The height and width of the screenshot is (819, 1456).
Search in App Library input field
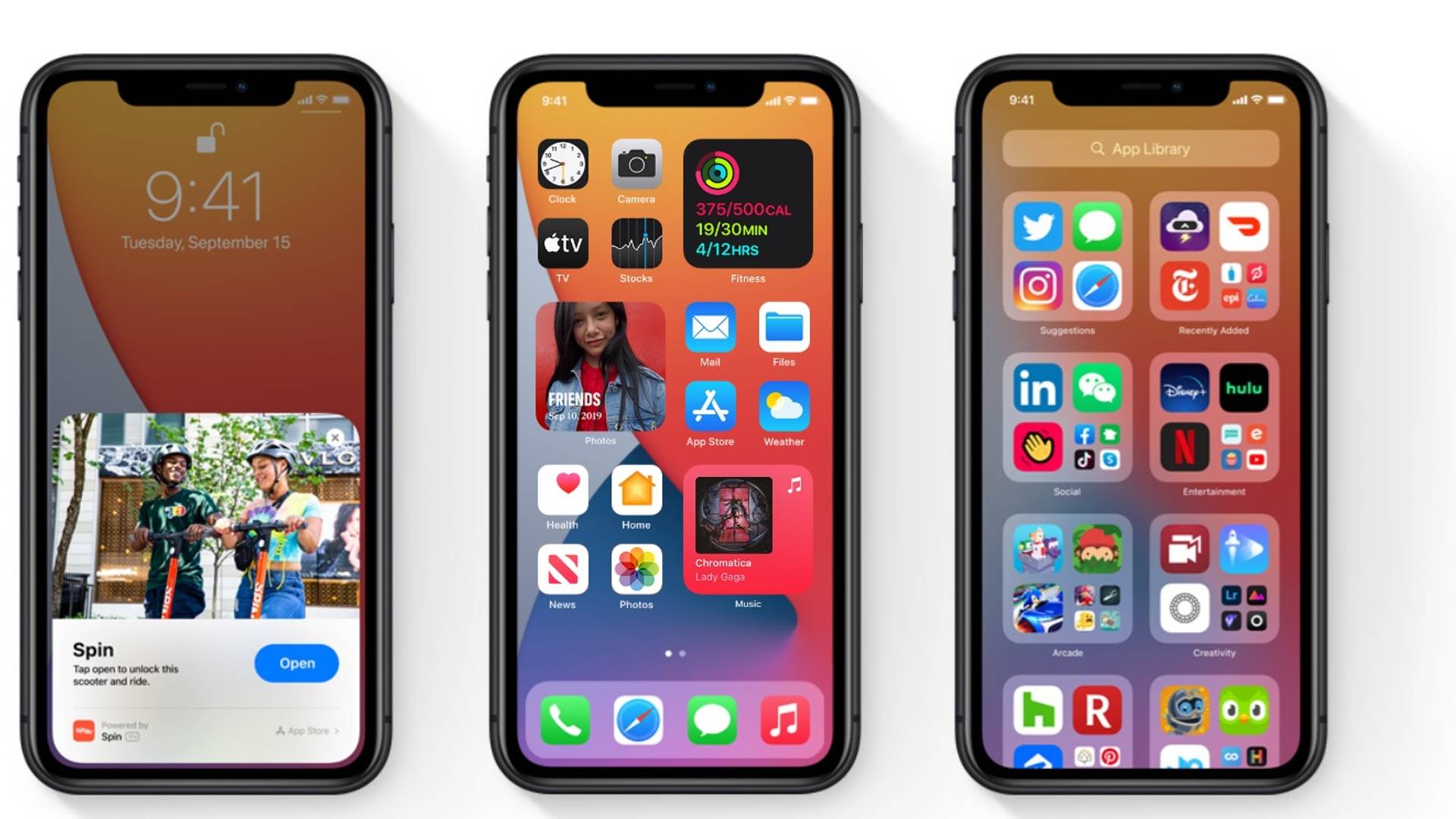tap(1142, 149)
